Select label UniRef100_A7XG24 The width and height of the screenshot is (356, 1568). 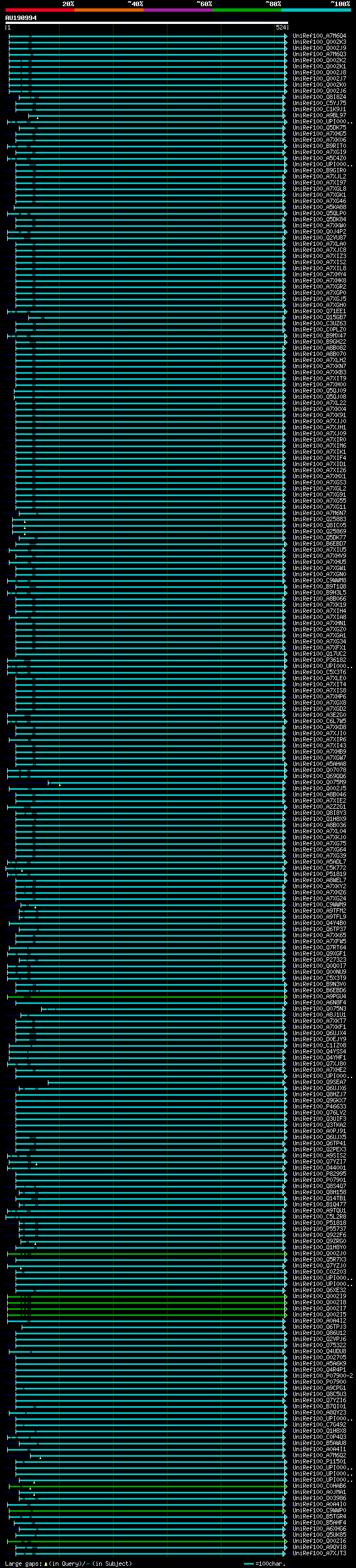pos(319,898)
